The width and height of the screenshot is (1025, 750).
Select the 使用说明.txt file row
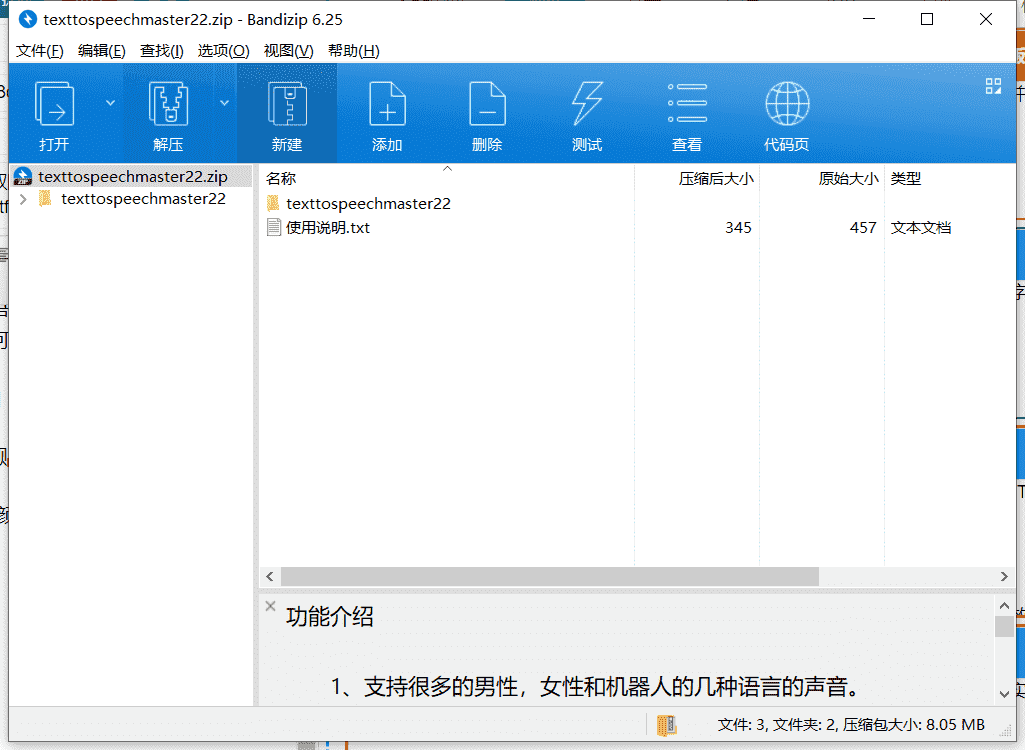click(637, 228)
